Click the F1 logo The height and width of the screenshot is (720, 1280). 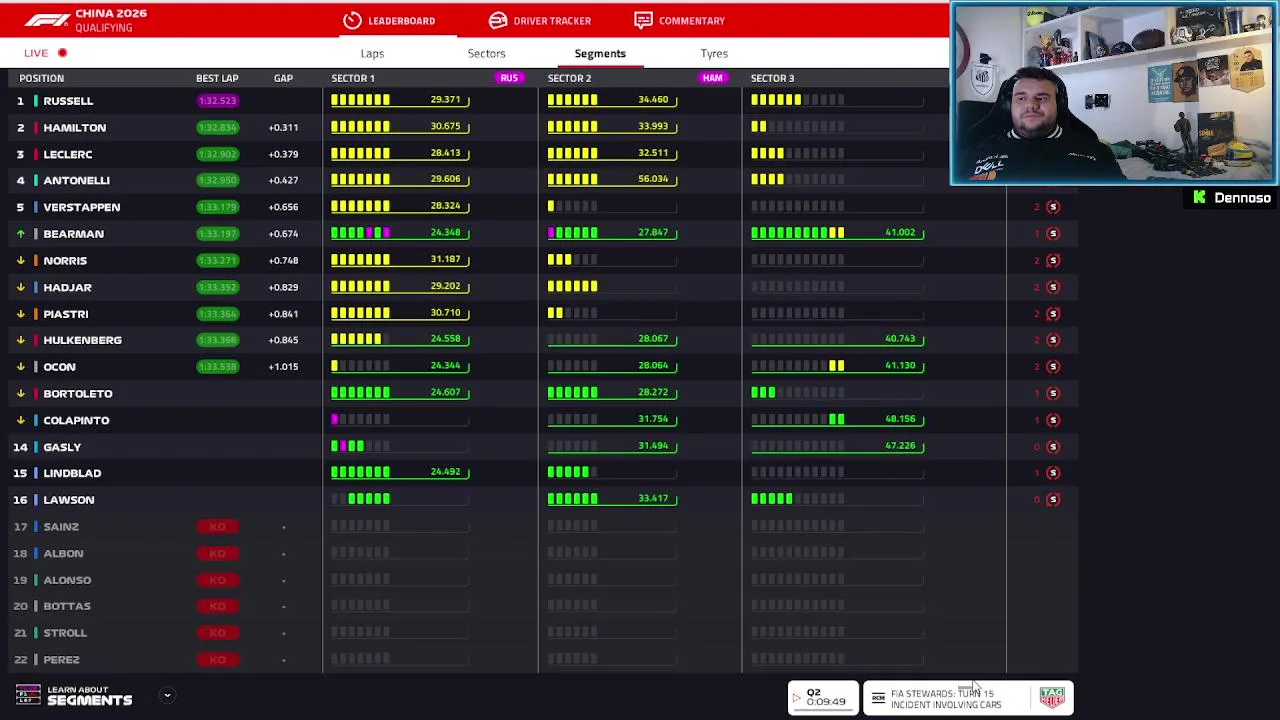(x=47, y=20)
